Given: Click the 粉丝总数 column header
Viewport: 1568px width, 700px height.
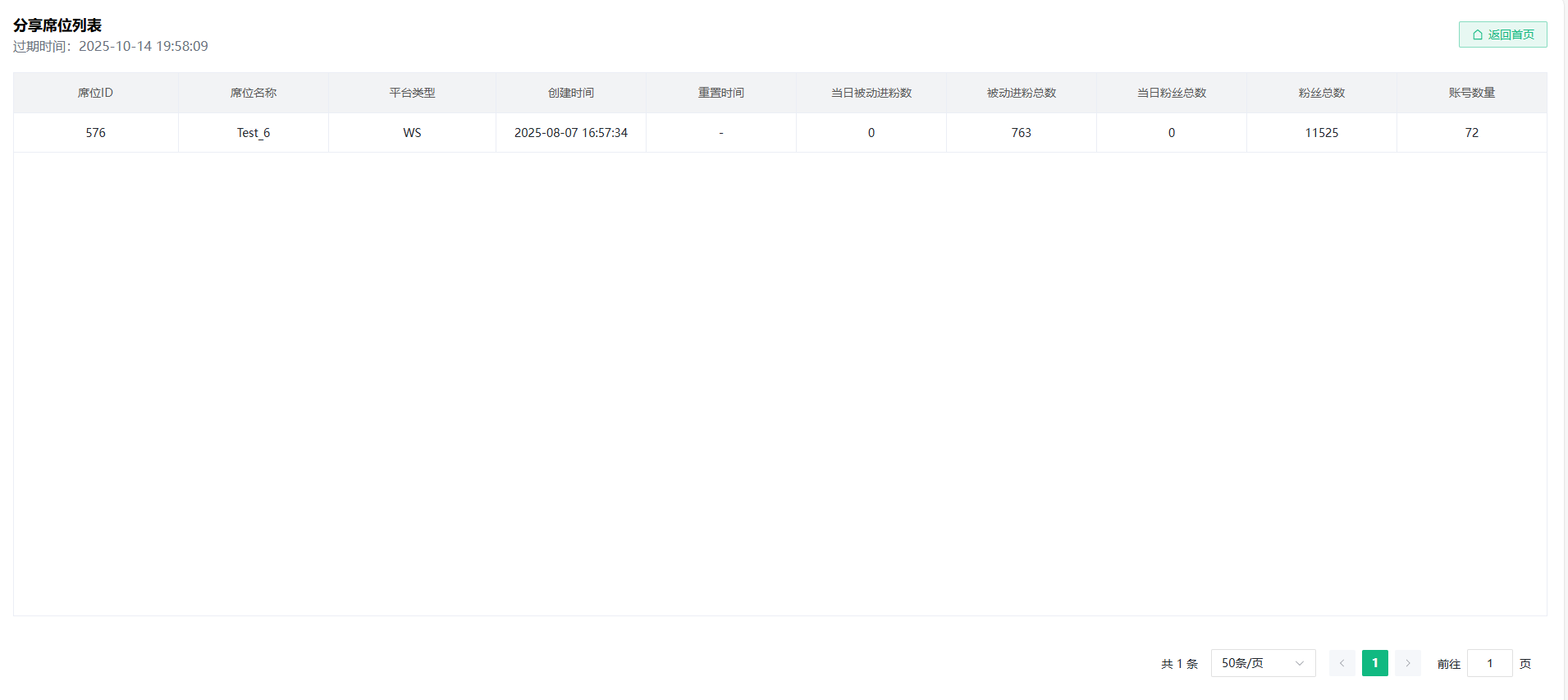Looking at the screenshot, I should (1322, 93).
